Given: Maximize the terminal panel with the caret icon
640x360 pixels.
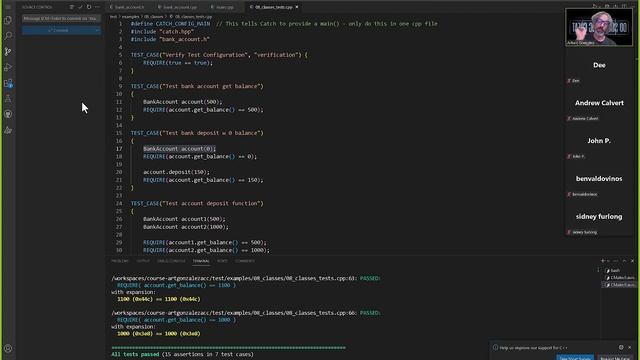Looking at the screenshot, I should (x=624, y=261).
